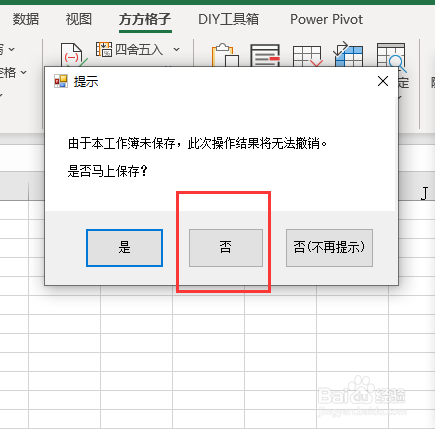Click the table icon with red checkmark
Viewport: 435px width, 429px height.
pyautogui.click(x=307, y=56)
